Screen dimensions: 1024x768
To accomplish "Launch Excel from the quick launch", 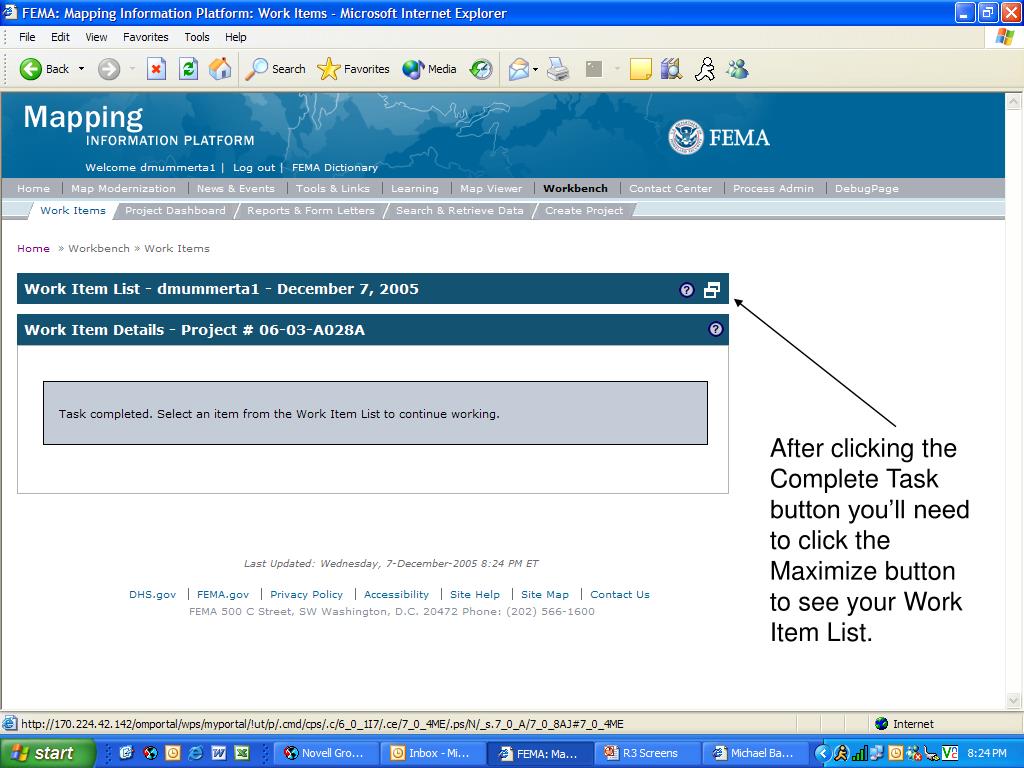I will [x=242, y=753].
